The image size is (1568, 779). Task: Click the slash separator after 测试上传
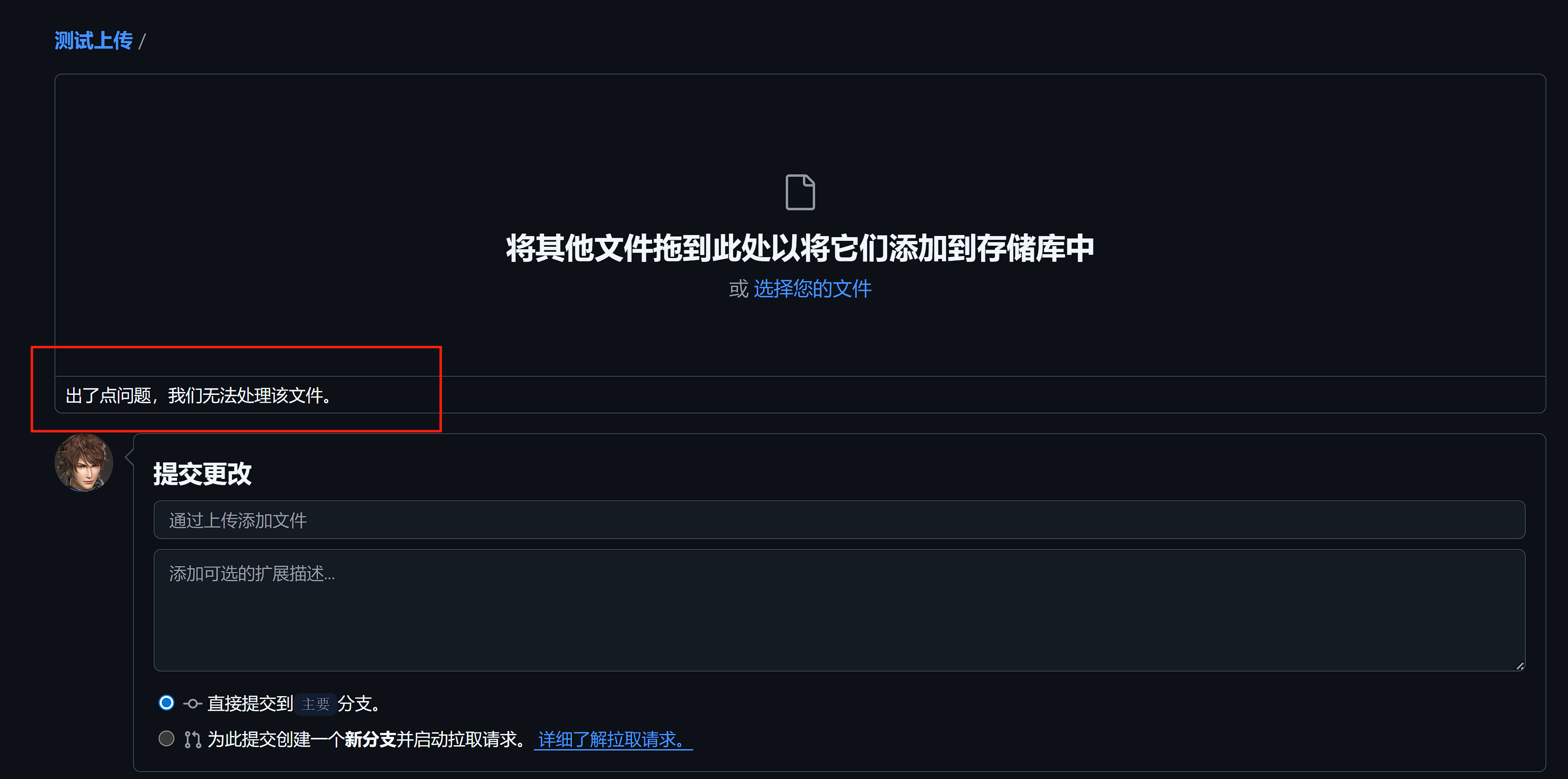[x=142, y=41]
